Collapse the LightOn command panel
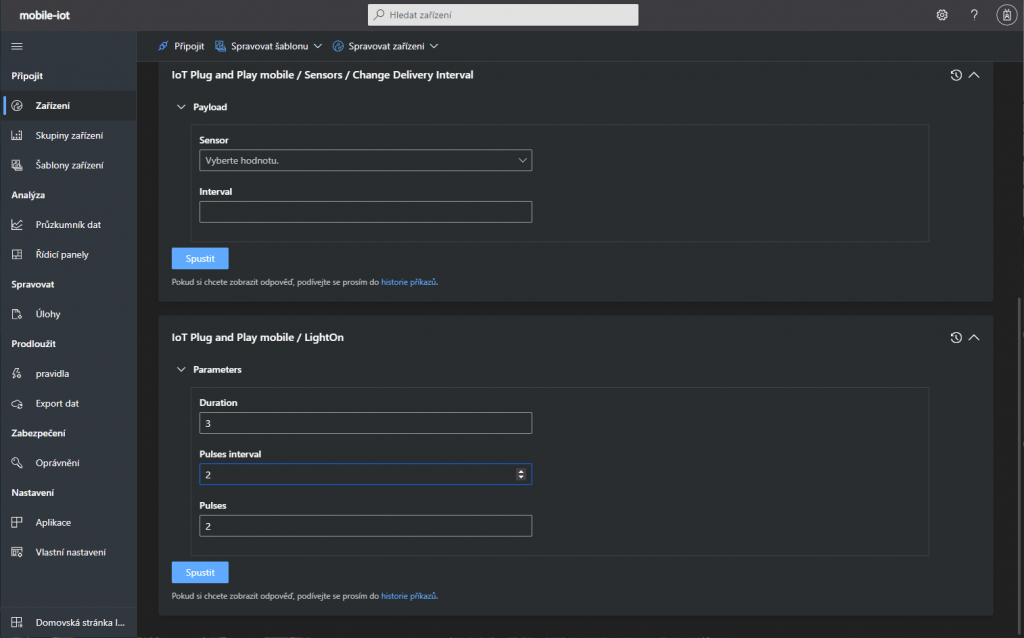The image size is (1024, 638). click(x=975, y=338)
